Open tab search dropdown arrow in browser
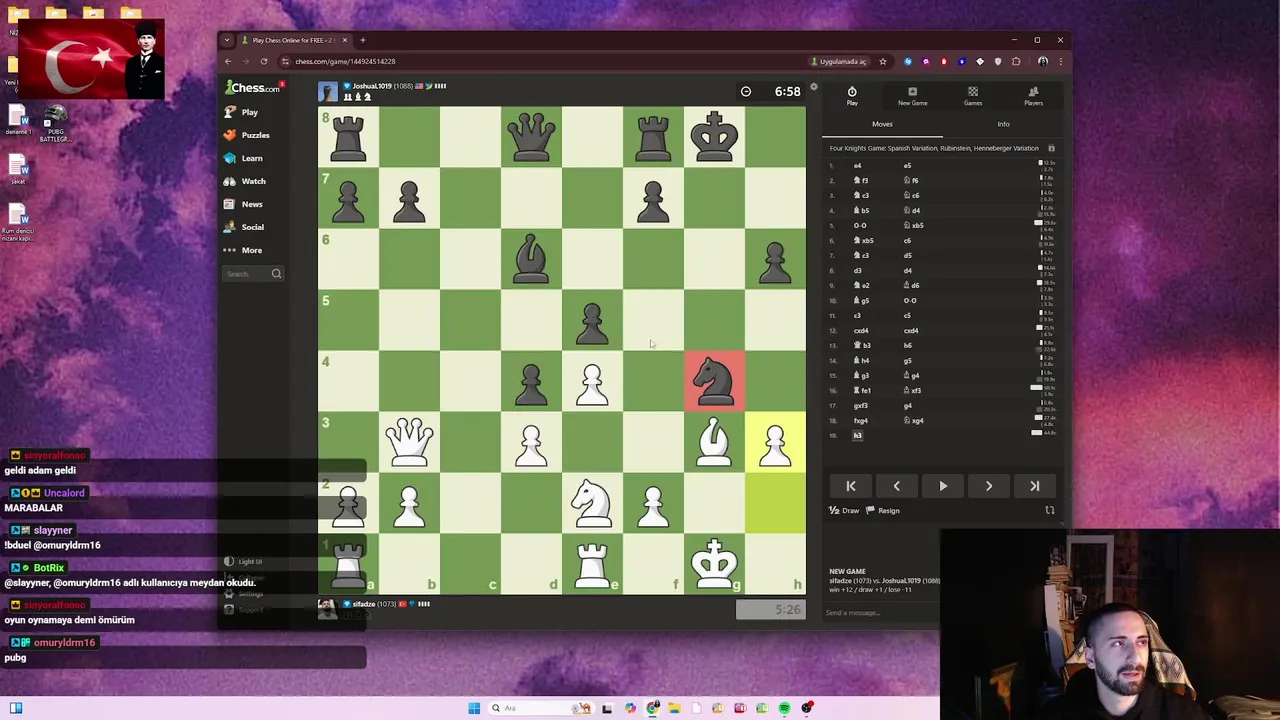Screen dimensions: 1280x720 tap(227, 40)
